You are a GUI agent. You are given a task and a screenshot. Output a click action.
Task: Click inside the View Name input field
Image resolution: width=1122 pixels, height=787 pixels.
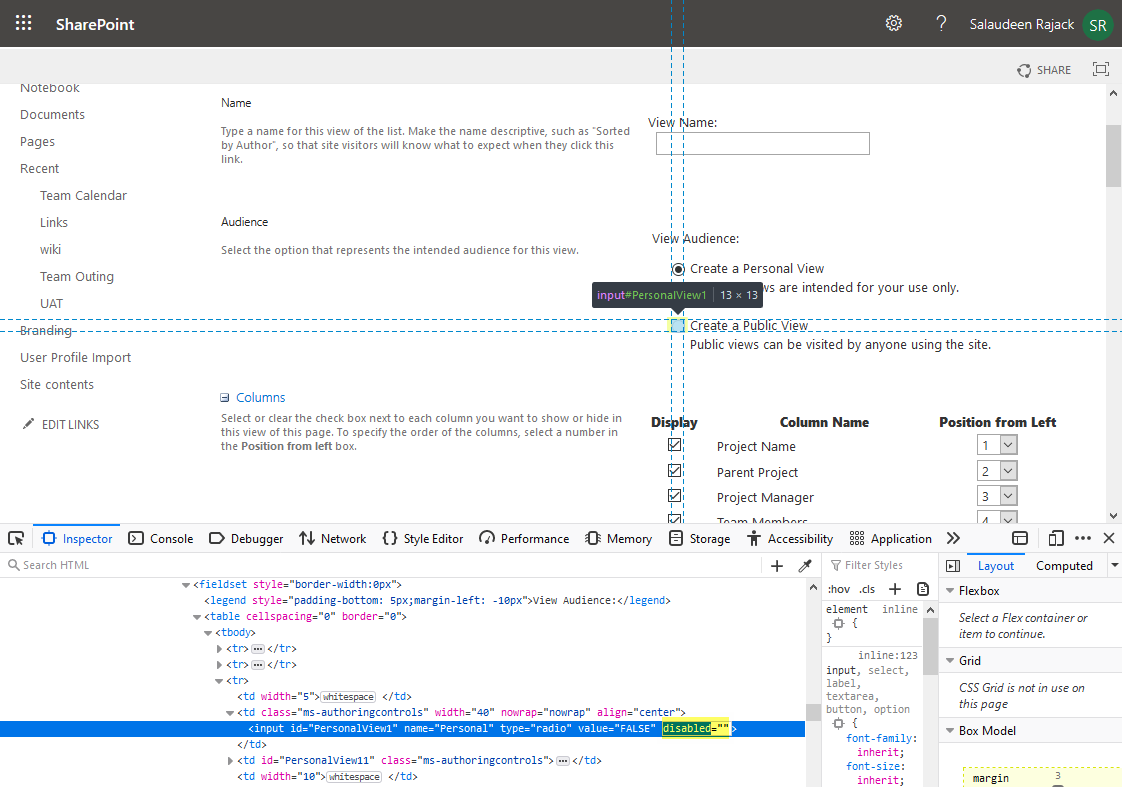762,143
